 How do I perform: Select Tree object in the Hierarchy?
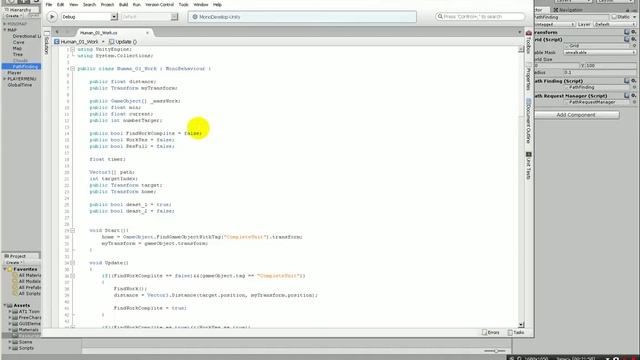[18, 54]
